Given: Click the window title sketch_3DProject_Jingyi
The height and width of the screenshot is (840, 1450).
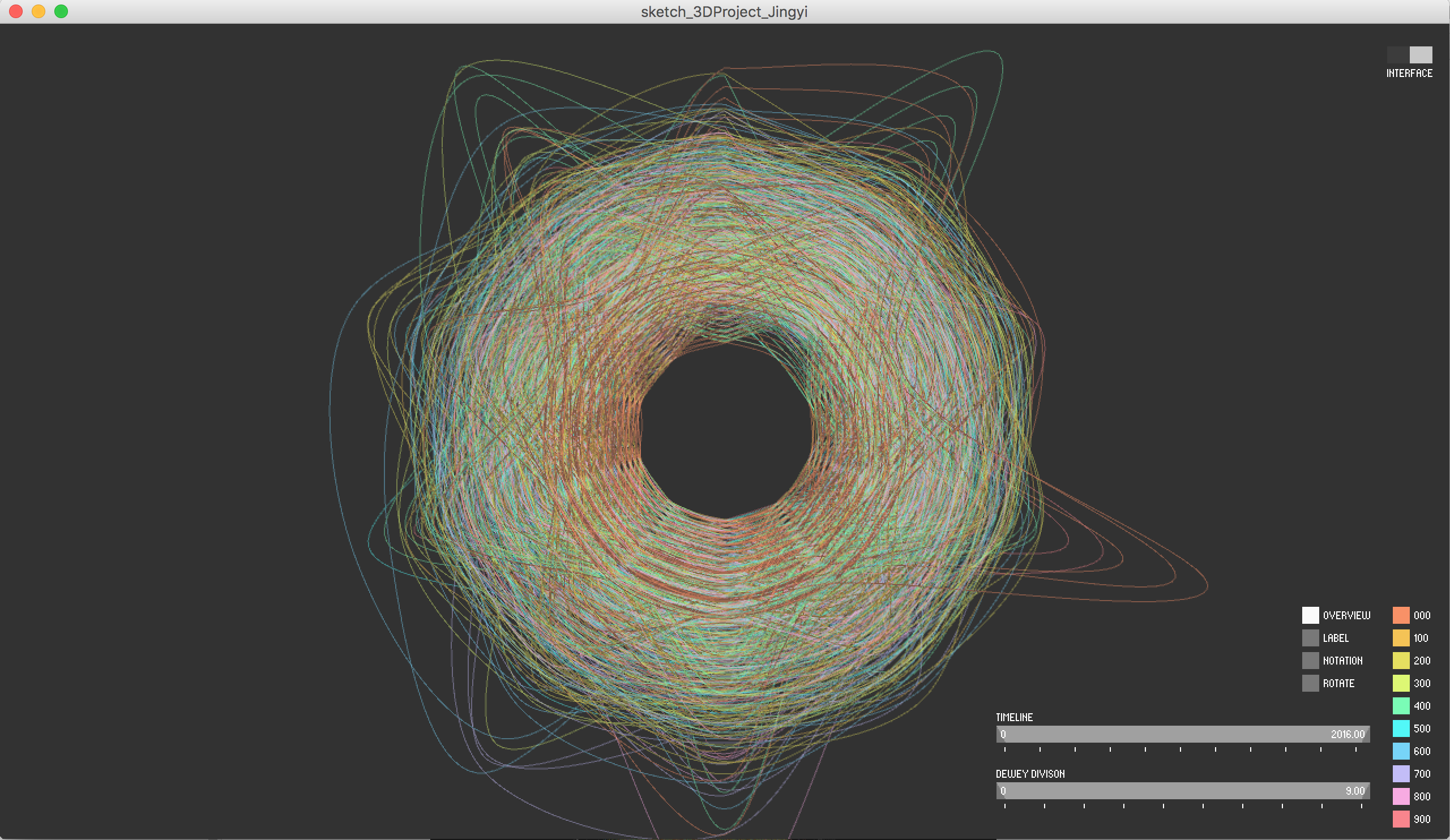Looking at the screenshot, I should point(724,11).
